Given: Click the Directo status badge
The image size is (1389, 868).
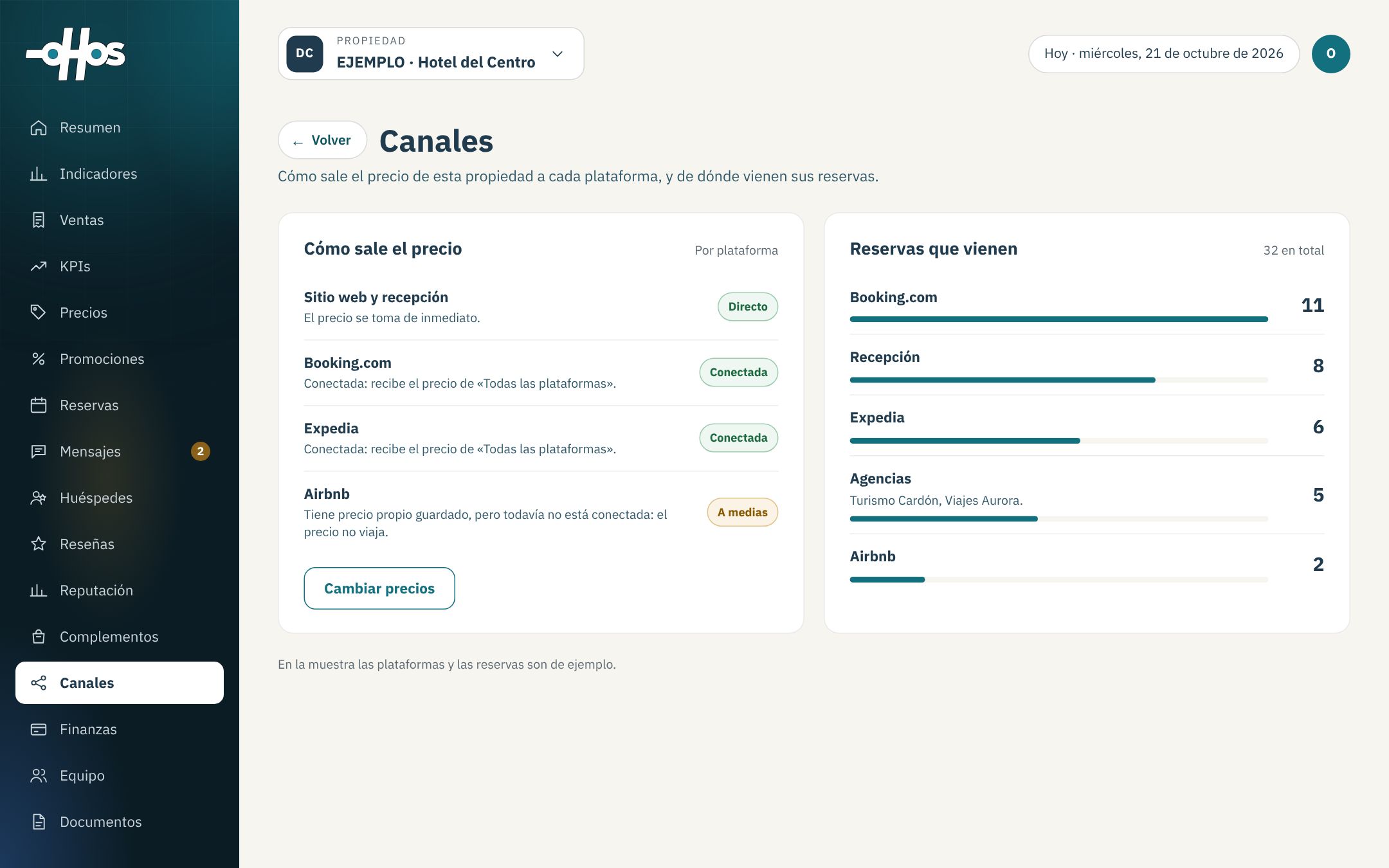Looking at the screenshot, I should pos(748,307).
